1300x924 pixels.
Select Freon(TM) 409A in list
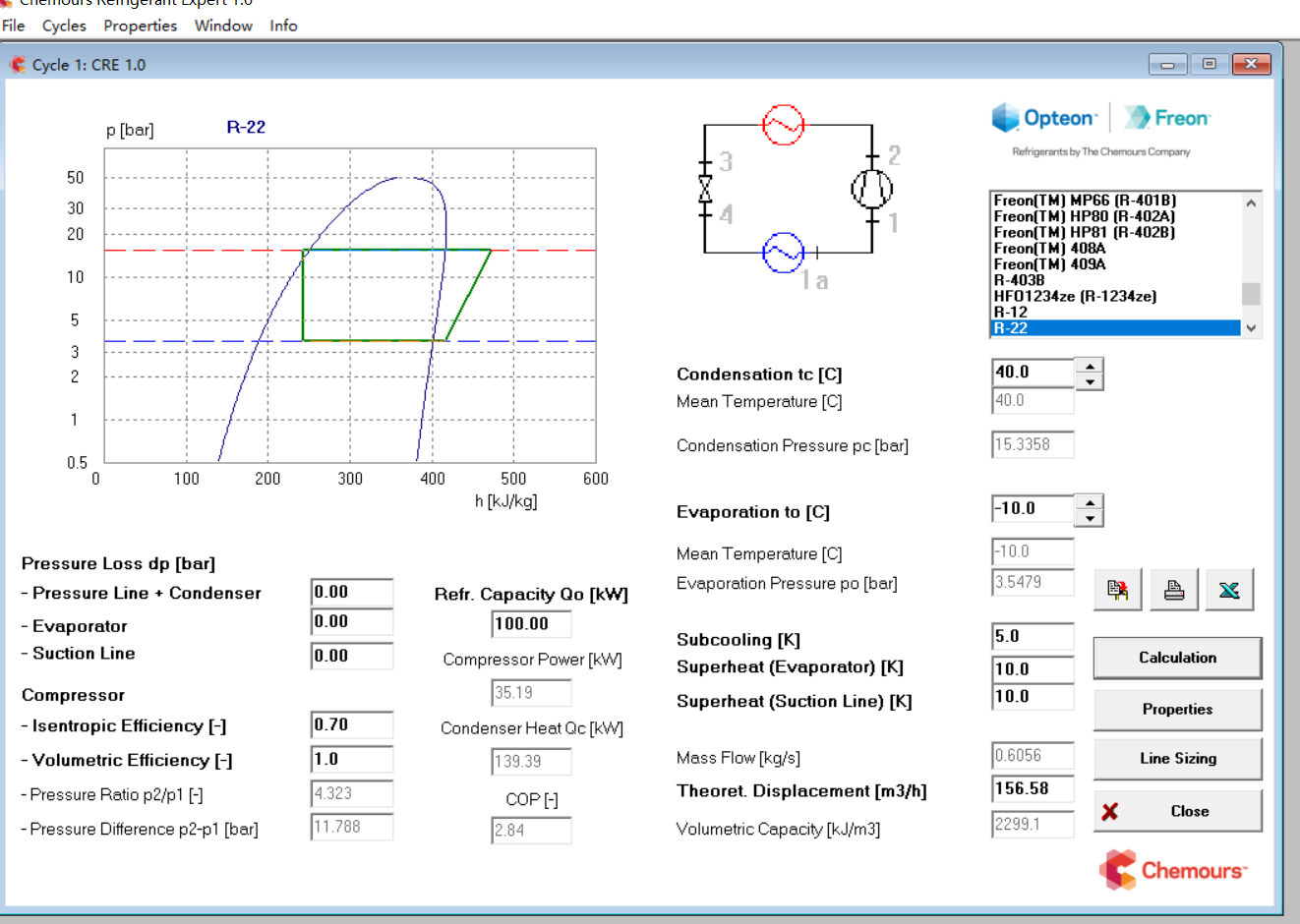[1115, 264]
